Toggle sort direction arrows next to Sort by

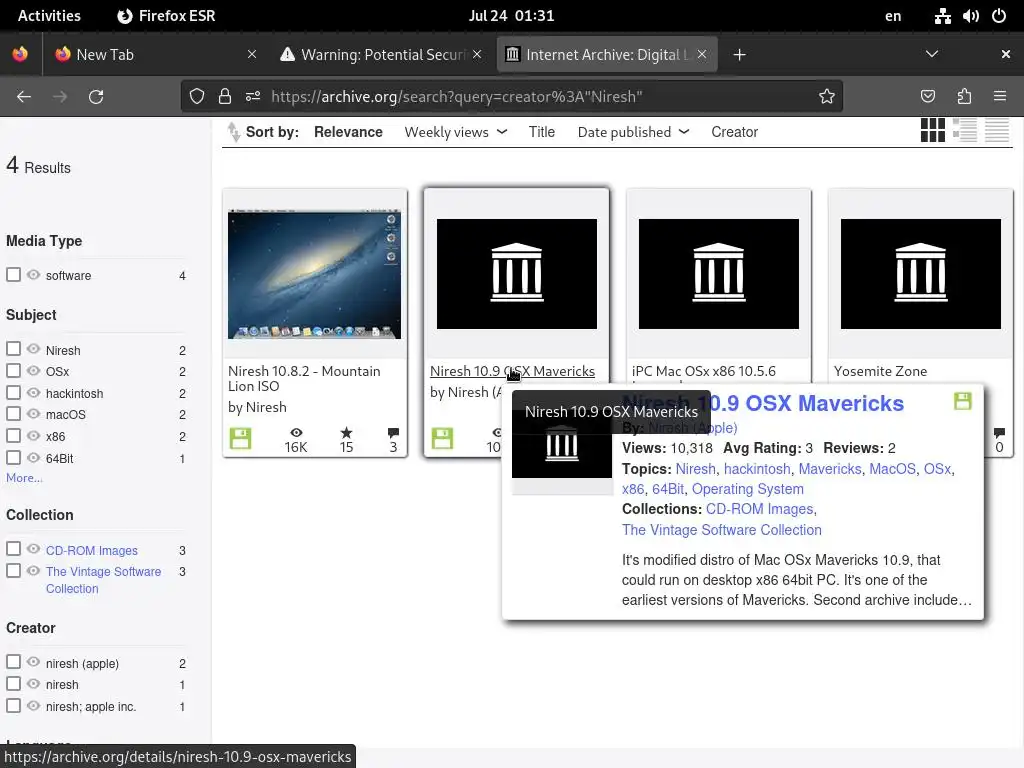(x=234, y=132)
